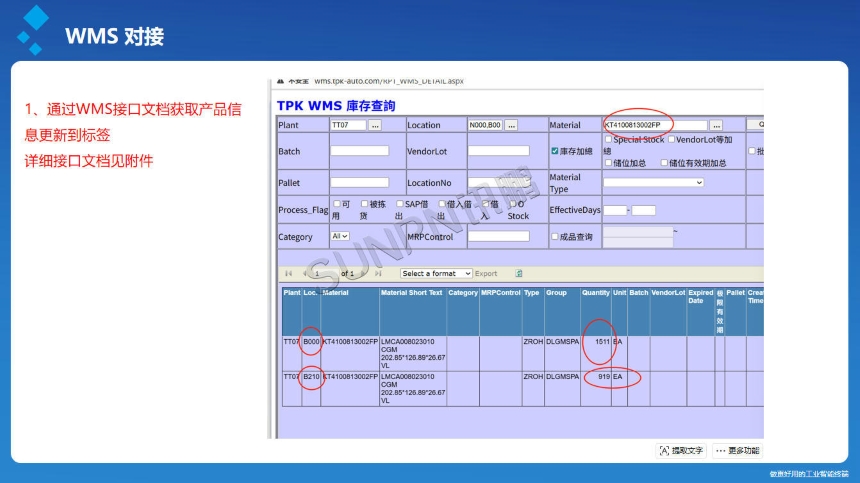This screenshot has width=860, height=483.
Task: Open the Plant lookup ellipsis button
Action: [375, 125]
